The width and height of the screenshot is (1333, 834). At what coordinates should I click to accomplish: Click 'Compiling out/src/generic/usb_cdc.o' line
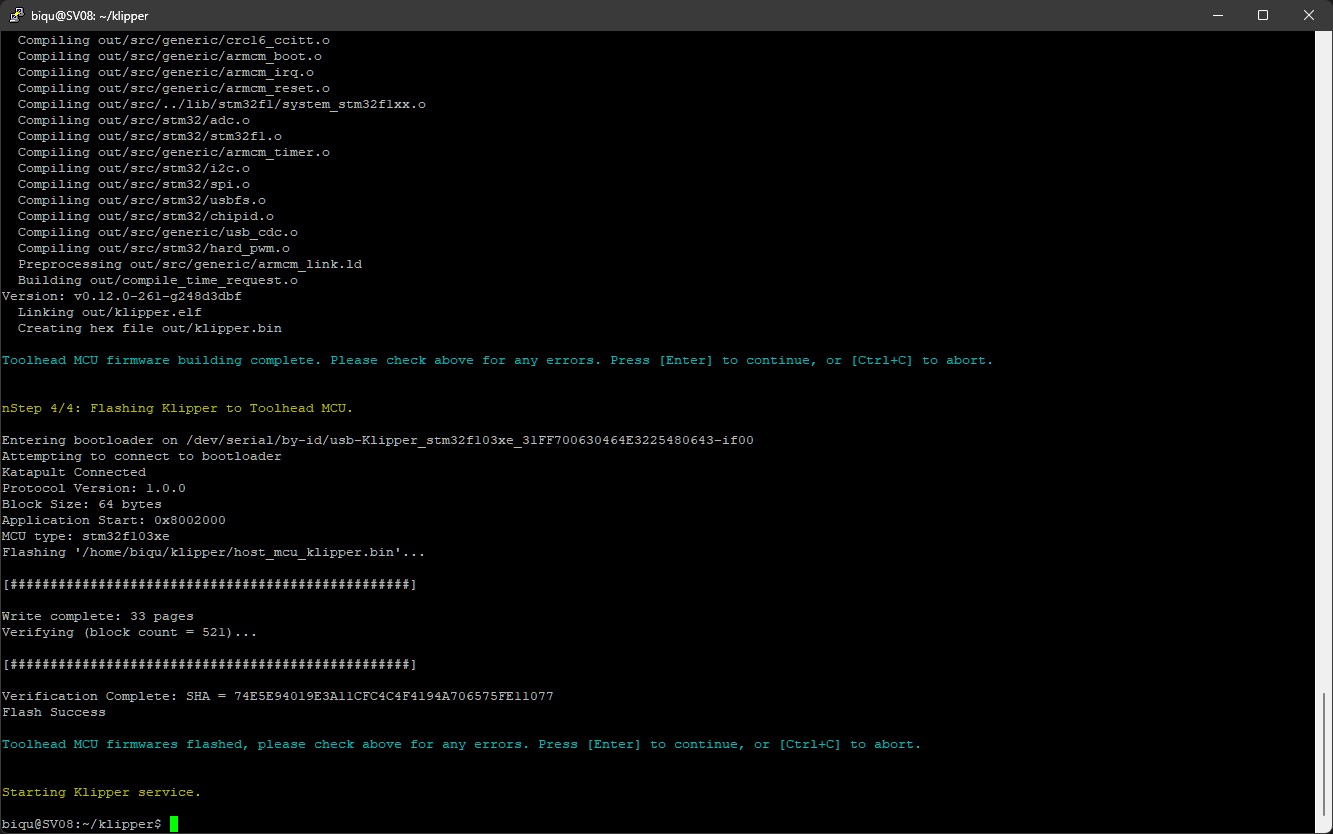click(157, 232)
